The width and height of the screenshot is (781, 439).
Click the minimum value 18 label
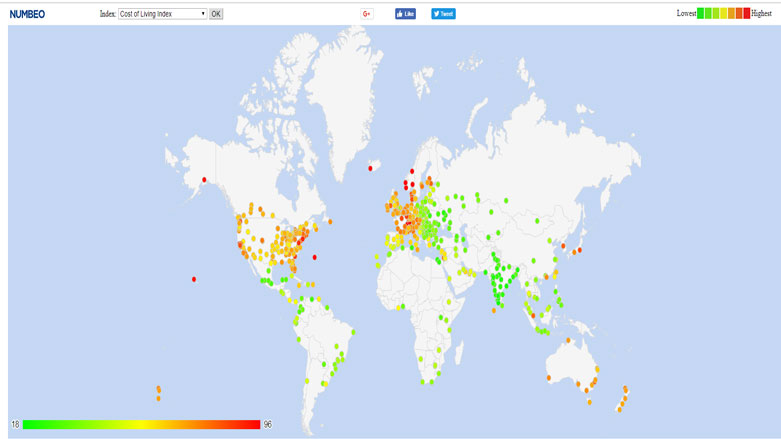(15, 425)
